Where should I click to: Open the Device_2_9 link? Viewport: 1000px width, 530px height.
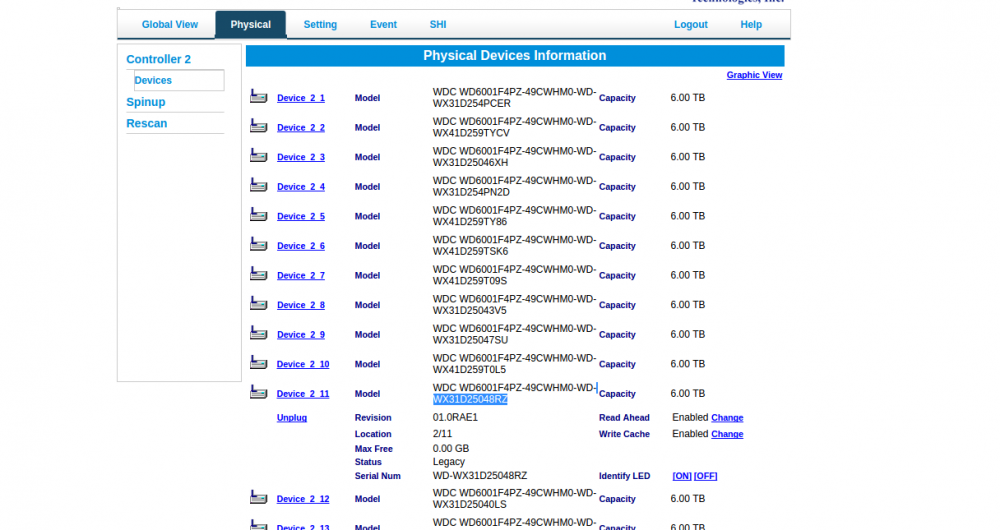[300, 334]
